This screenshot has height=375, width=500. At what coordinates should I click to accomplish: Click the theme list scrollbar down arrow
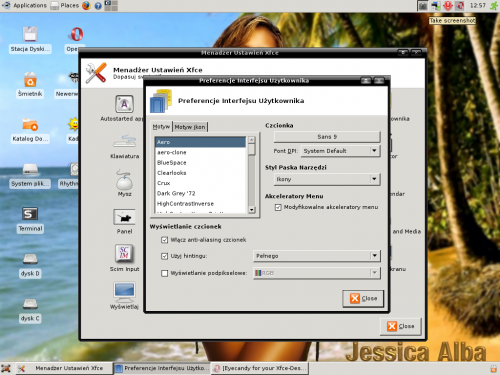[x=252, y=210]
